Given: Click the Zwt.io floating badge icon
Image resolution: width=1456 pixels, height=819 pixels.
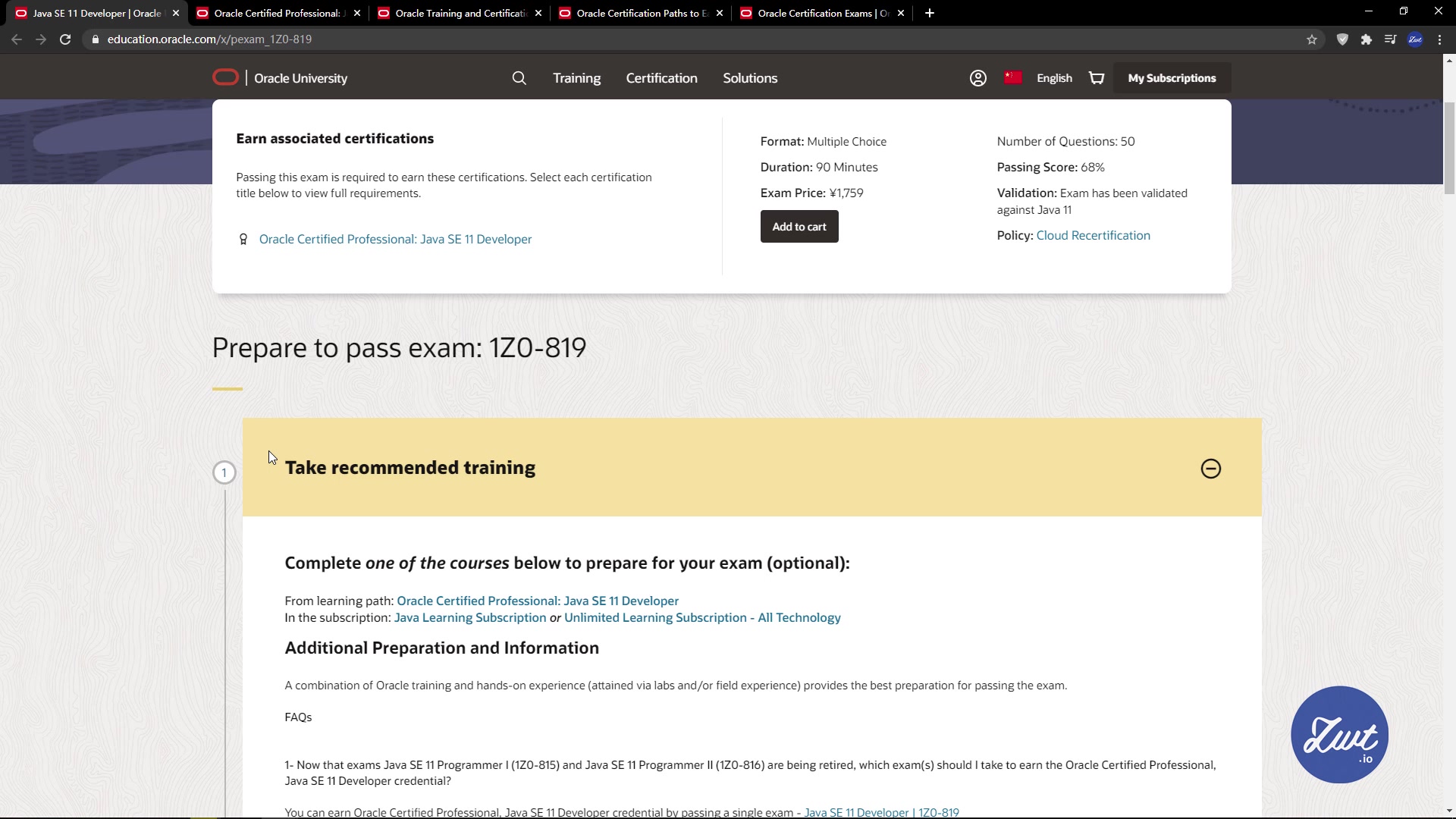Looking at the screenshot, I should tap(1339, 734).
